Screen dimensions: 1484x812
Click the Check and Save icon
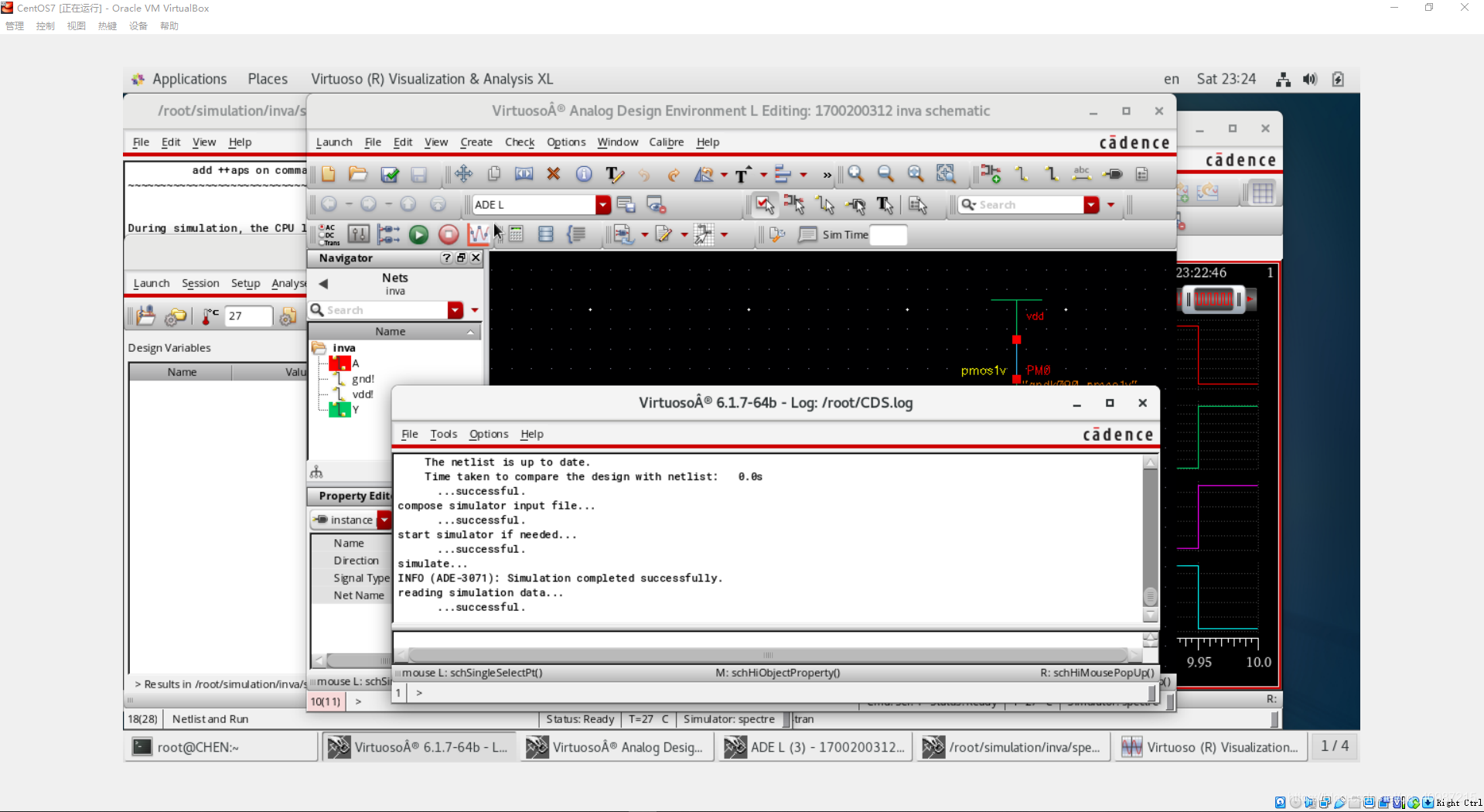click(x=390, y=175)
